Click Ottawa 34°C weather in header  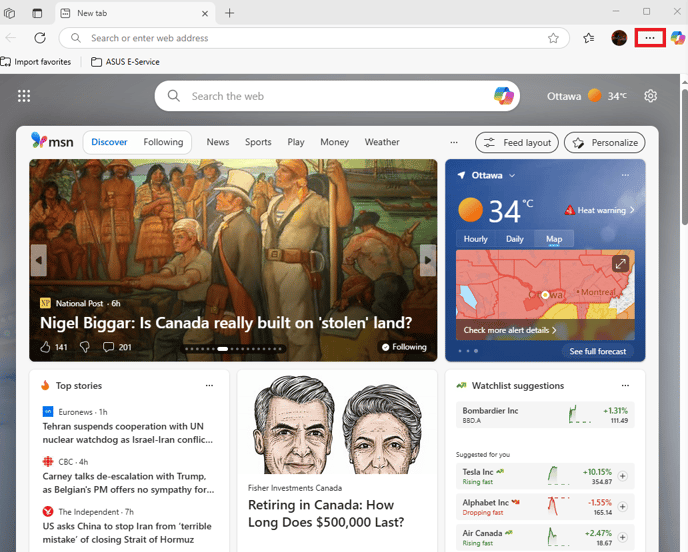click(x=587, y=96)
